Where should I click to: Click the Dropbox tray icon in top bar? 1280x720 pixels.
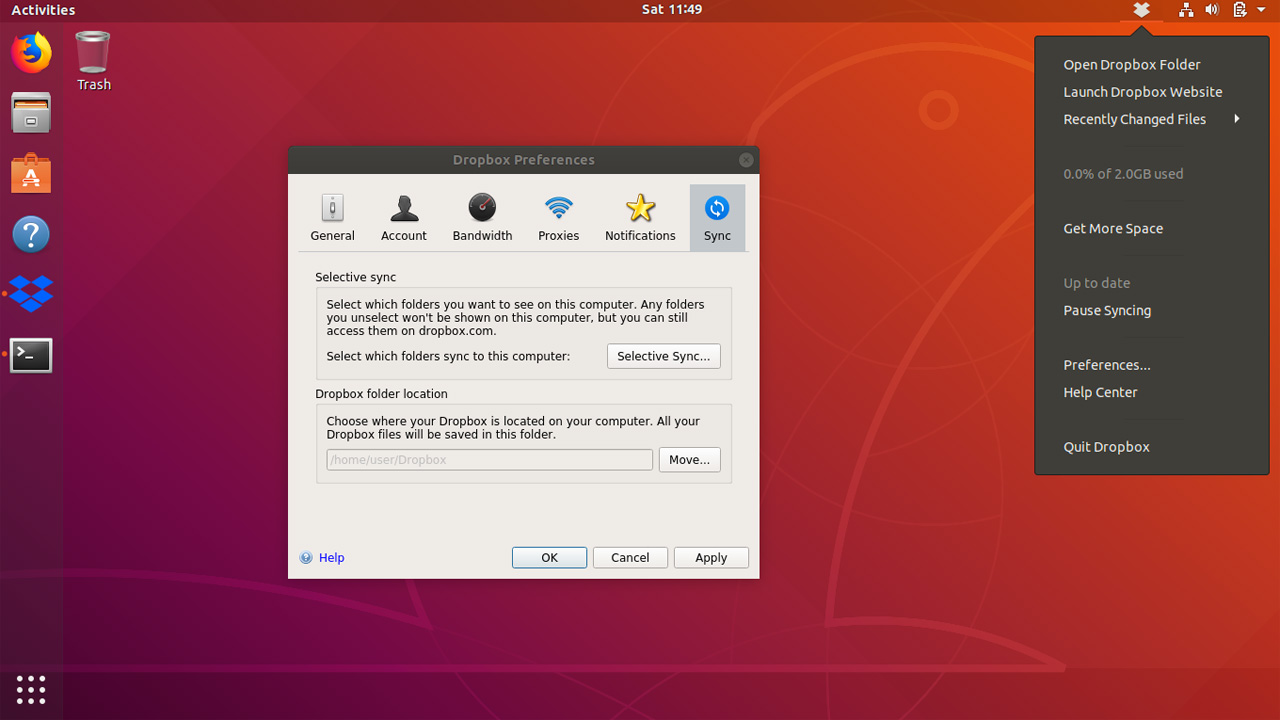point(1141,10)
